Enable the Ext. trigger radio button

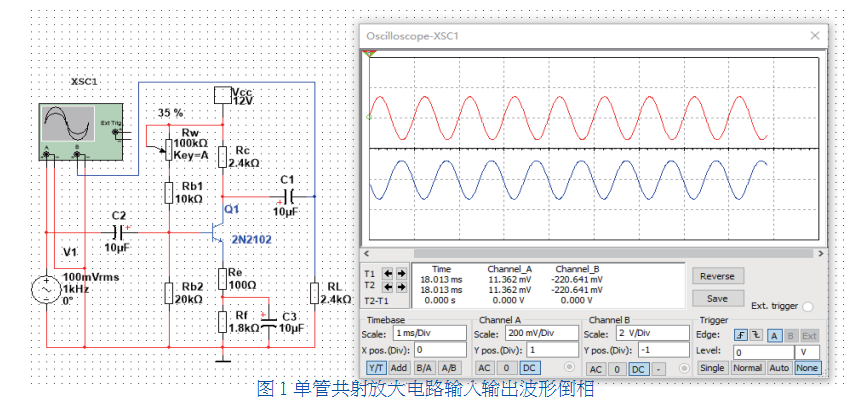click(807, 306)
